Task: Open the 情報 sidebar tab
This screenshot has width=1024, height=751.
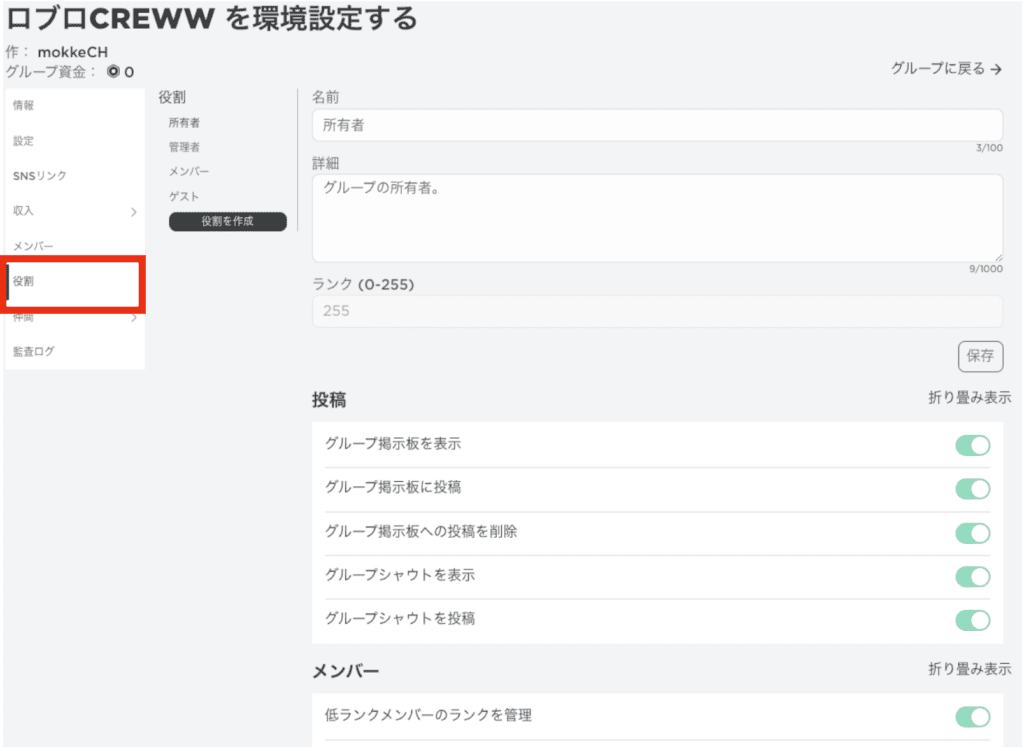Action: (24, 105)
